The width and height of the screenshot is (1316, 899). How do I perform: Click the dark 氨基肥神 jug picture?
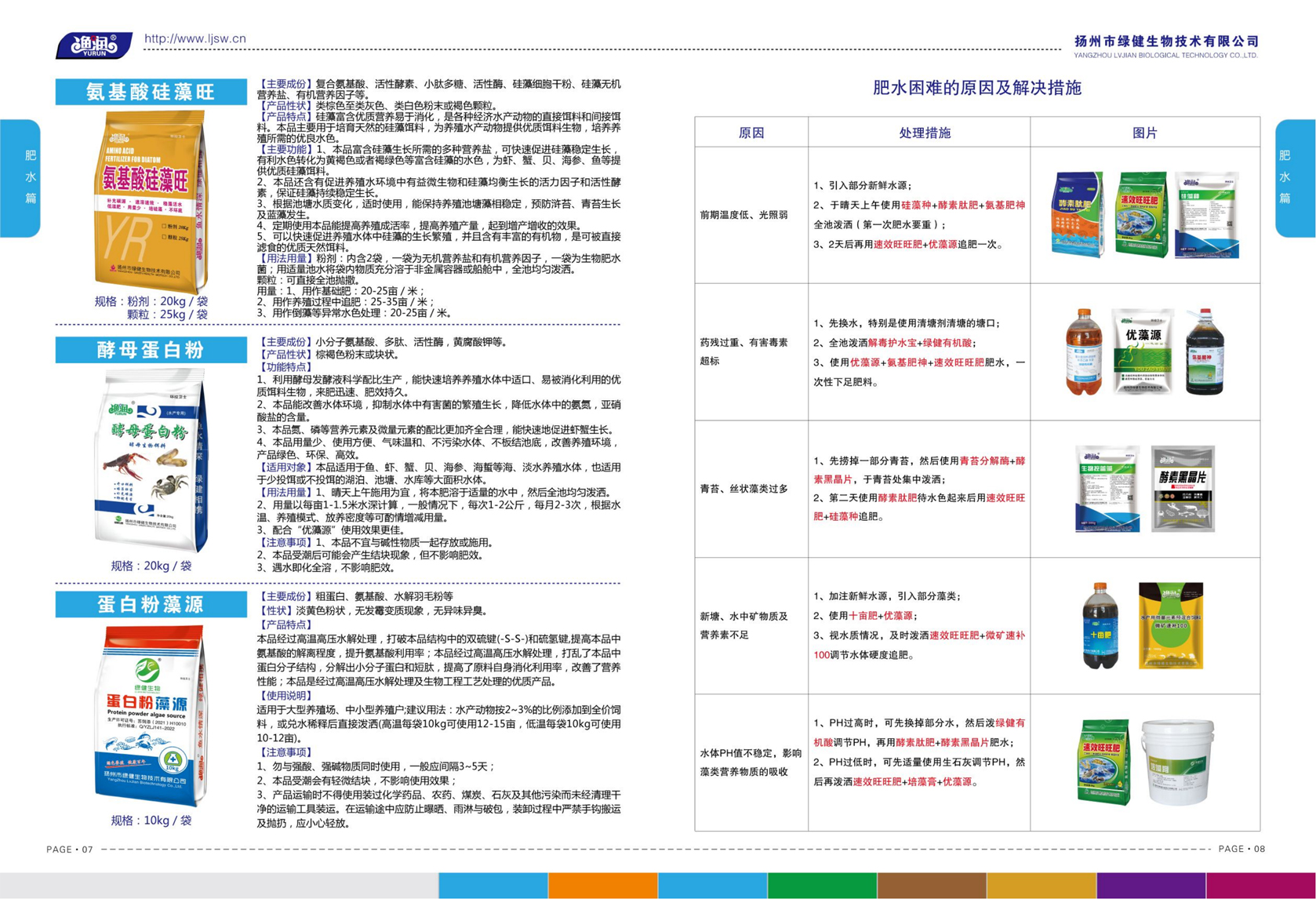click(1205, 351)
